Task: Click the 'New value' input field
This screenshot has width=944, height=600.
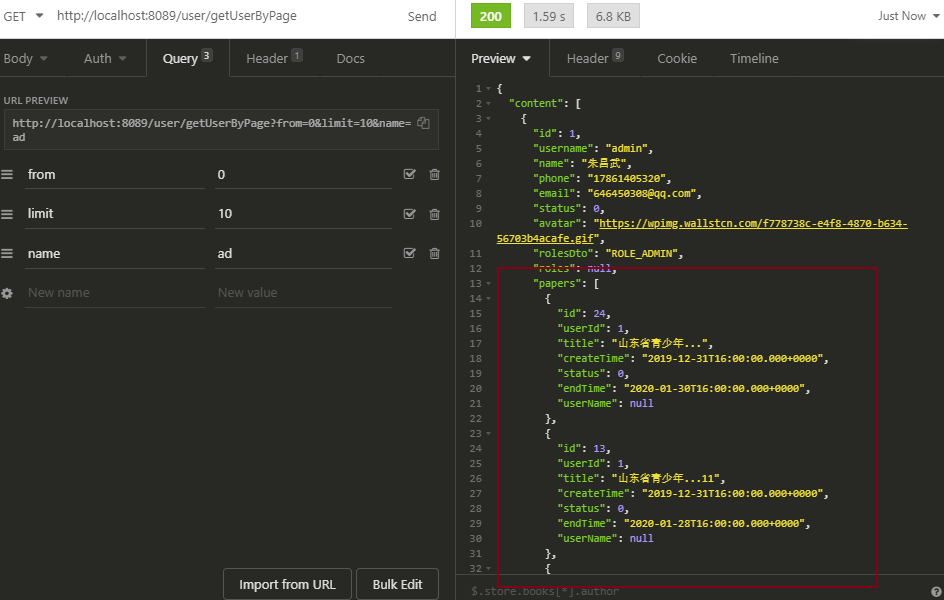Action: tap(300, 293)
